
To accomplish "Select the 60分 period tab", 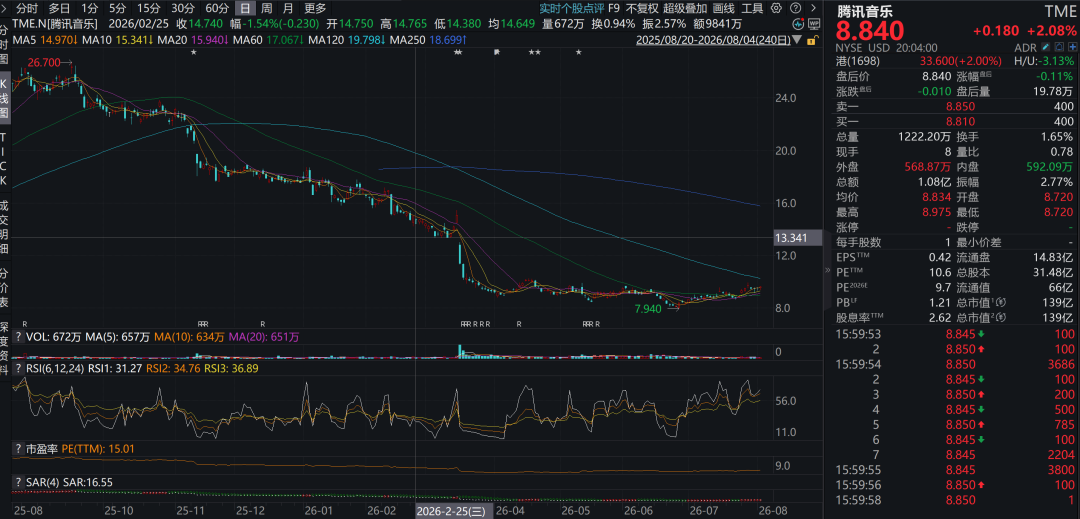I will click(x=217, y=9).
